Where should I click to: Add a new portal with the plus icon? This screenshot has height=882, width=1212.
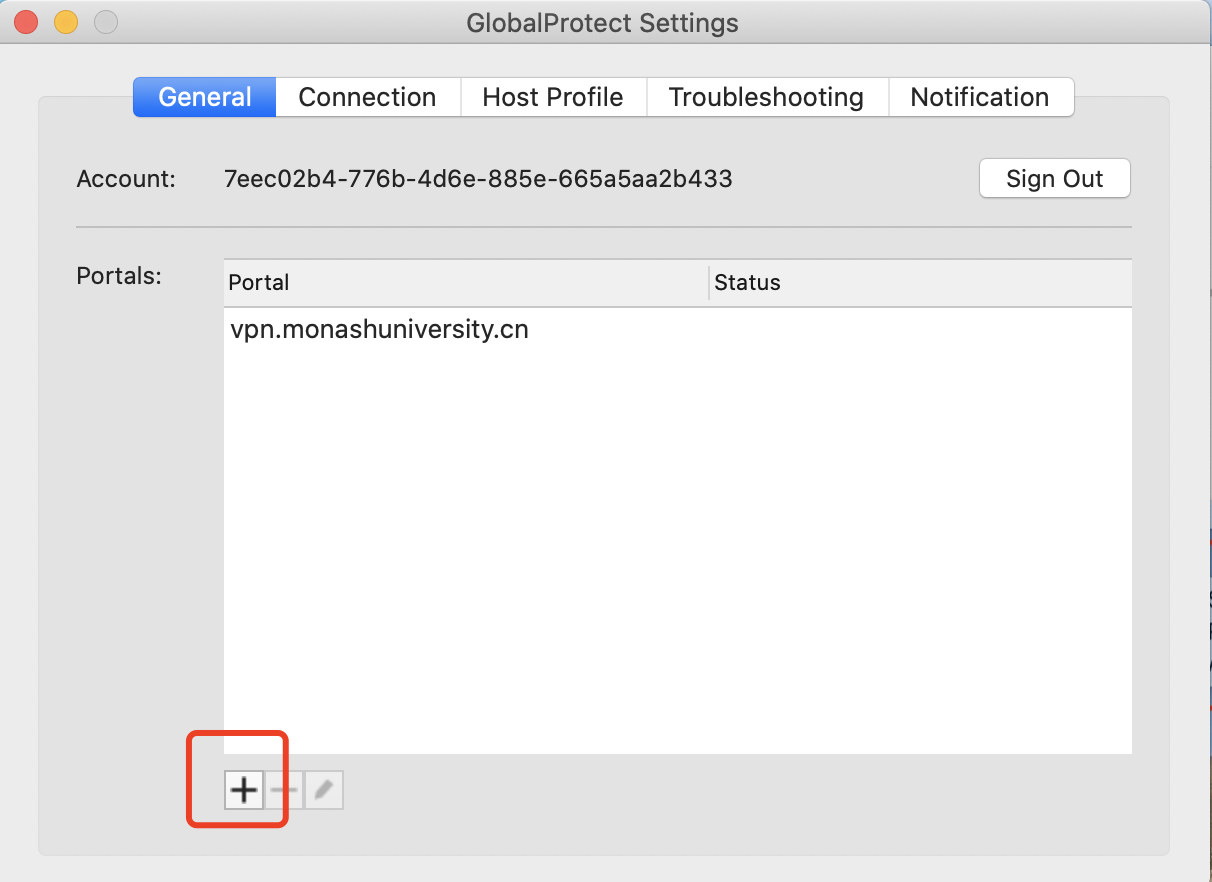click(244, 789)
